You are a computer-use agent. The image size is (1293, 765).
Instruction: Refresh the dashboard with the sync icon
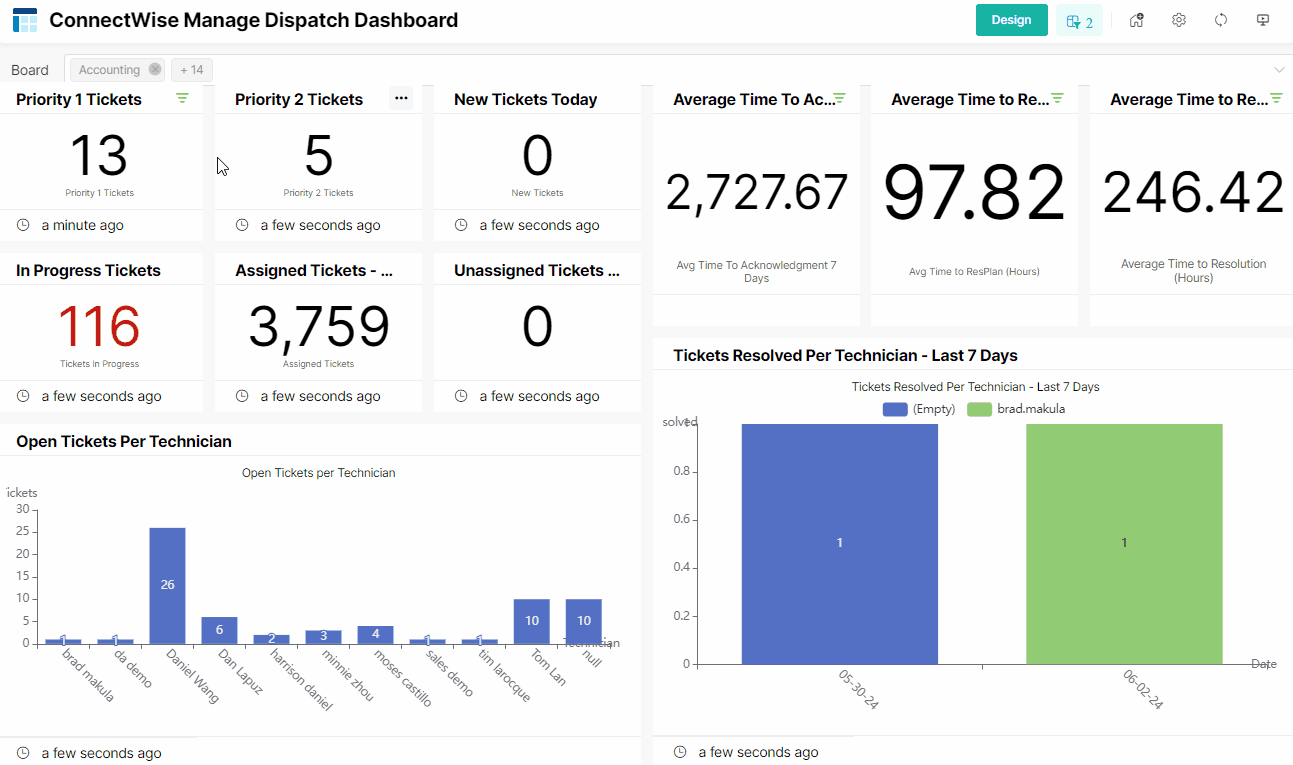[x=1220, y=19]
